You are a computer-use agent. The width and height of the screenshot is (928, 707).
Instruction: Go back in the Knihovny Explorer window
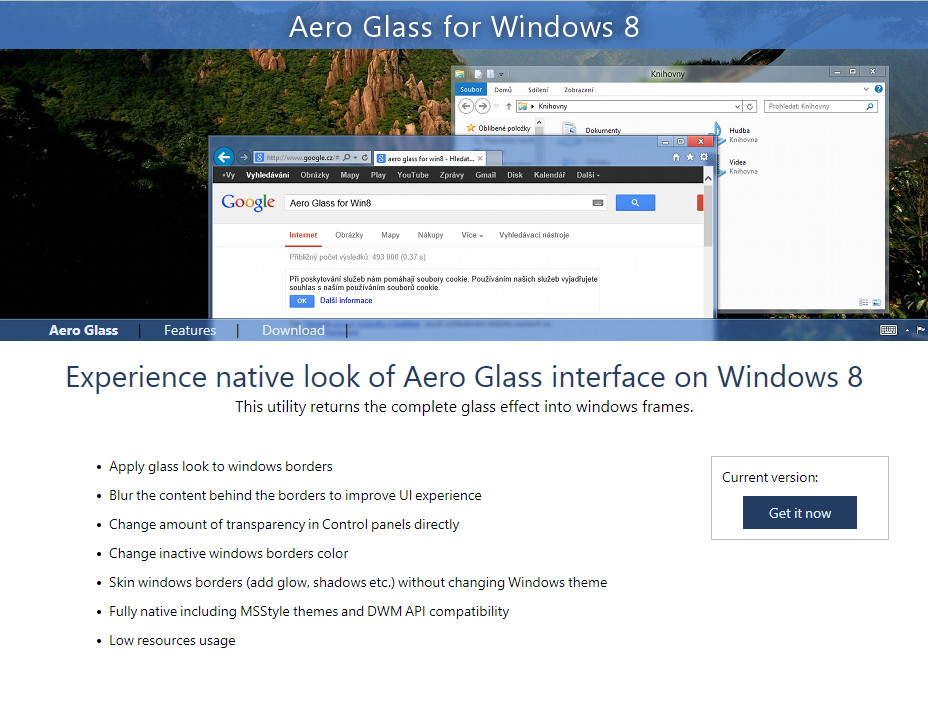[466, 106]
